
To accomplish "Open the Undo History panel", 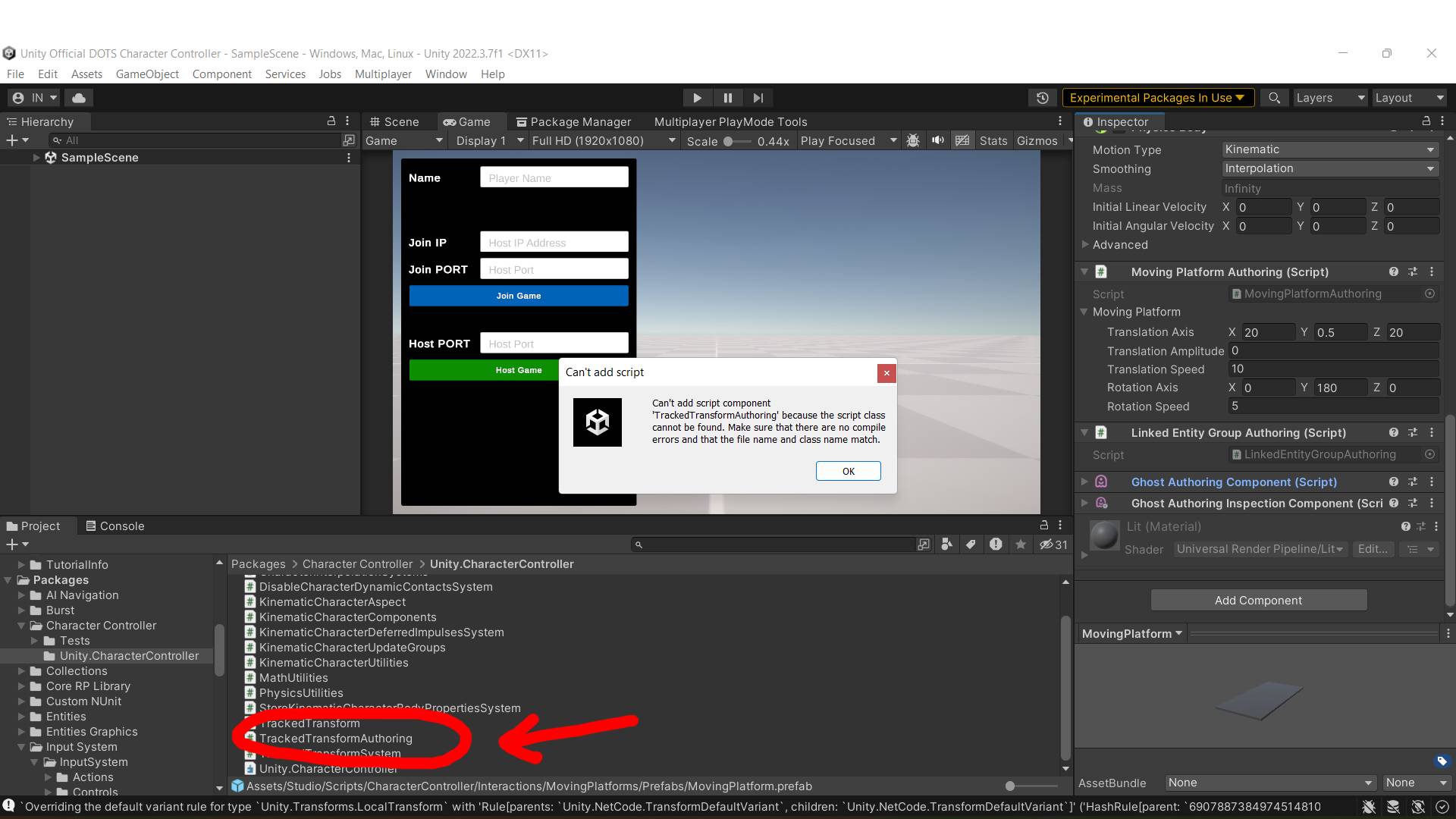I will (1043, 98).
